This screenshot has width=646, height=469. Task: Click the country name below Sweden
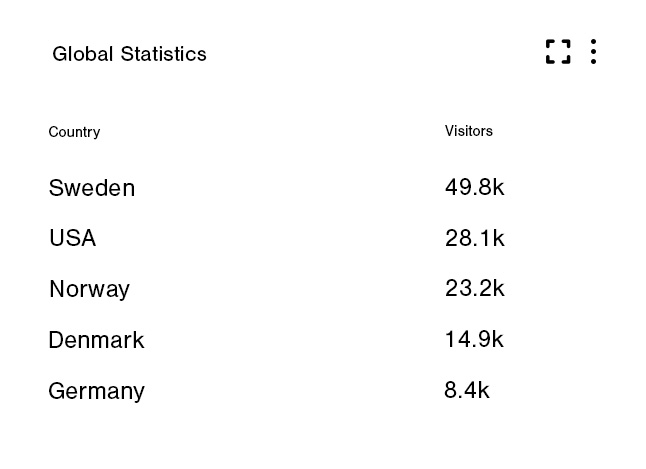(72, 238)
